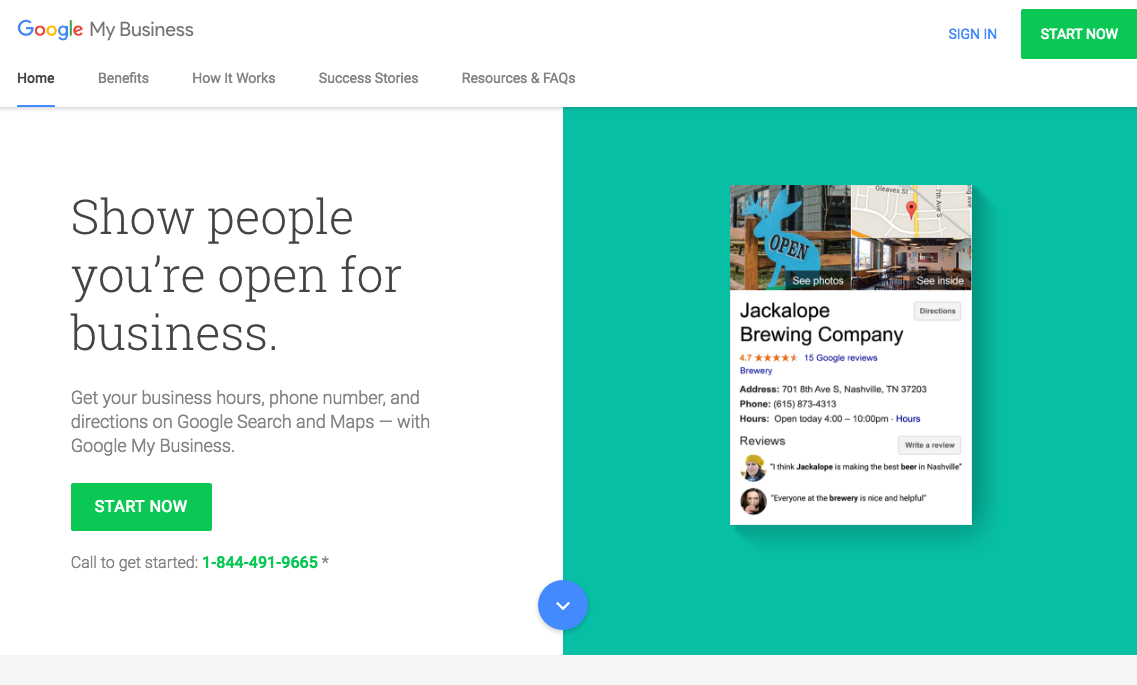The width and height of the screenshot is (1137, 685).
Task: Click the SIGN IN link
Action: (x=972, y=34)
